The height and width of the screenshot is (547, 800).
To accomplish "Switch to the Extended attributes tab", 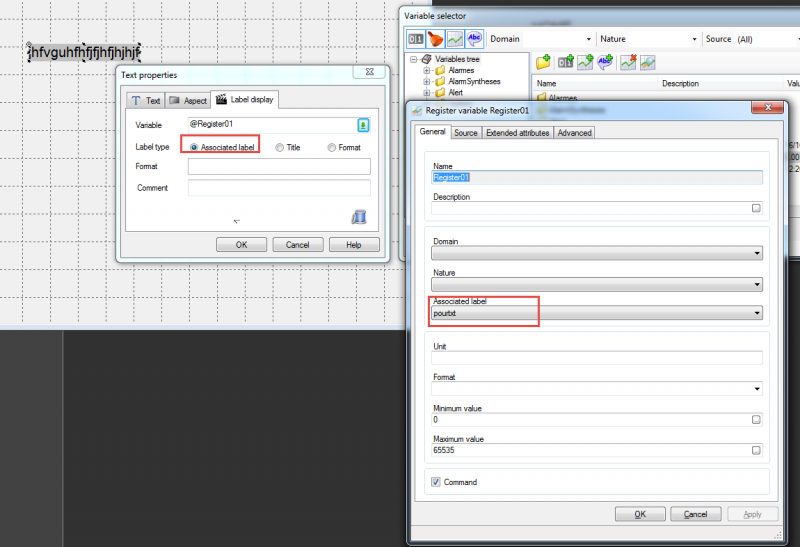I will pyautogui.click(x=517, y=133).
